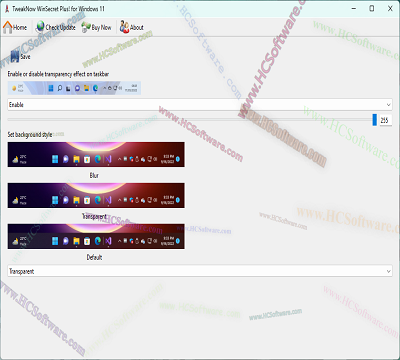Screen dimensions: 400x360
Task: Click the 'Set background style' label
Action: (x=30, y=135)
